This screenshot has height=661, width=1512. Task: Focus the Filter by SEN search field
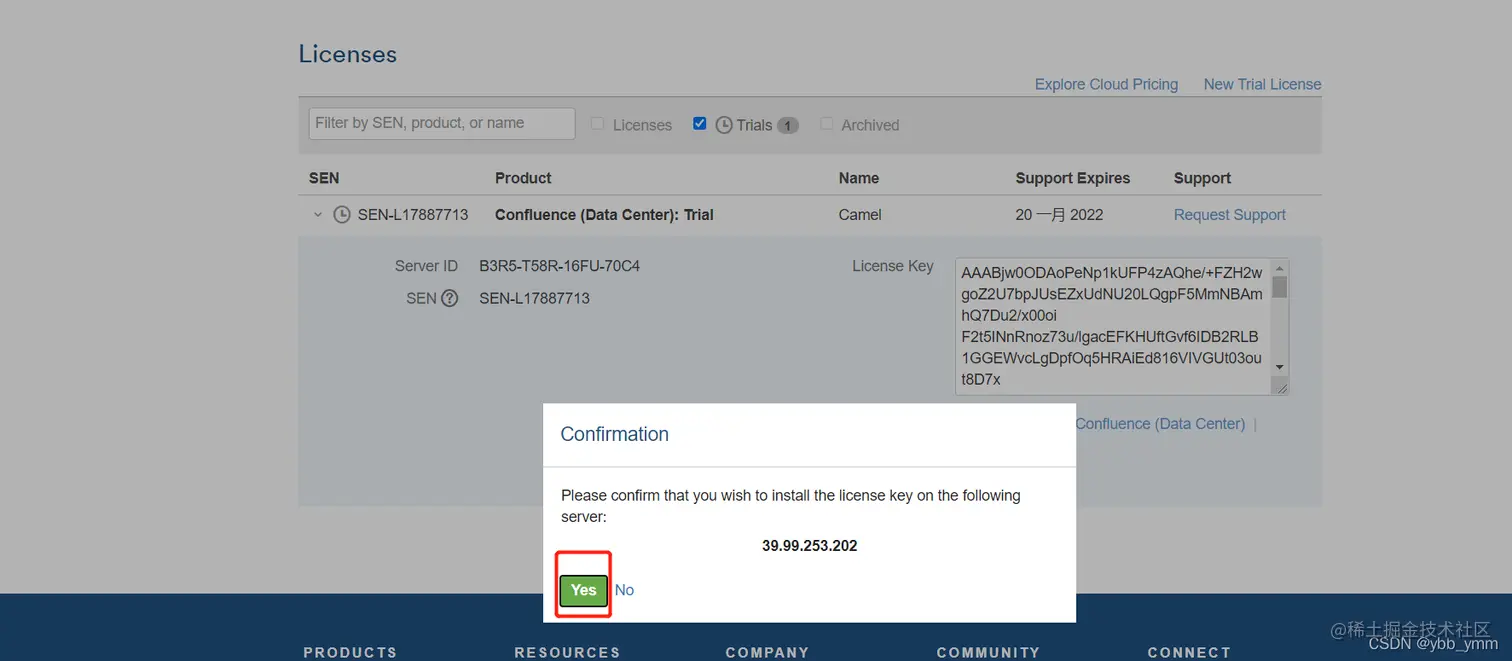[x=442, y=123]
